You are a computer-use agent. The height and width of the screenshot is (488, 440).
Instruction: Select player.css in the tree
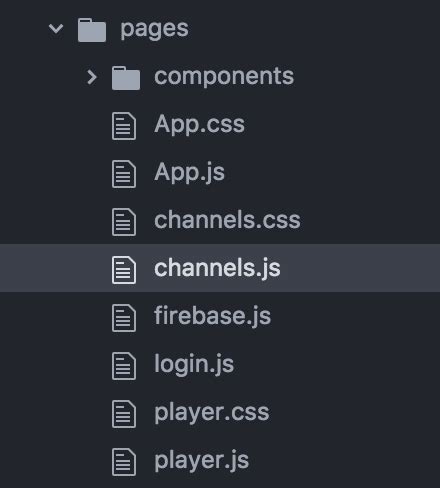coord(212,413)
